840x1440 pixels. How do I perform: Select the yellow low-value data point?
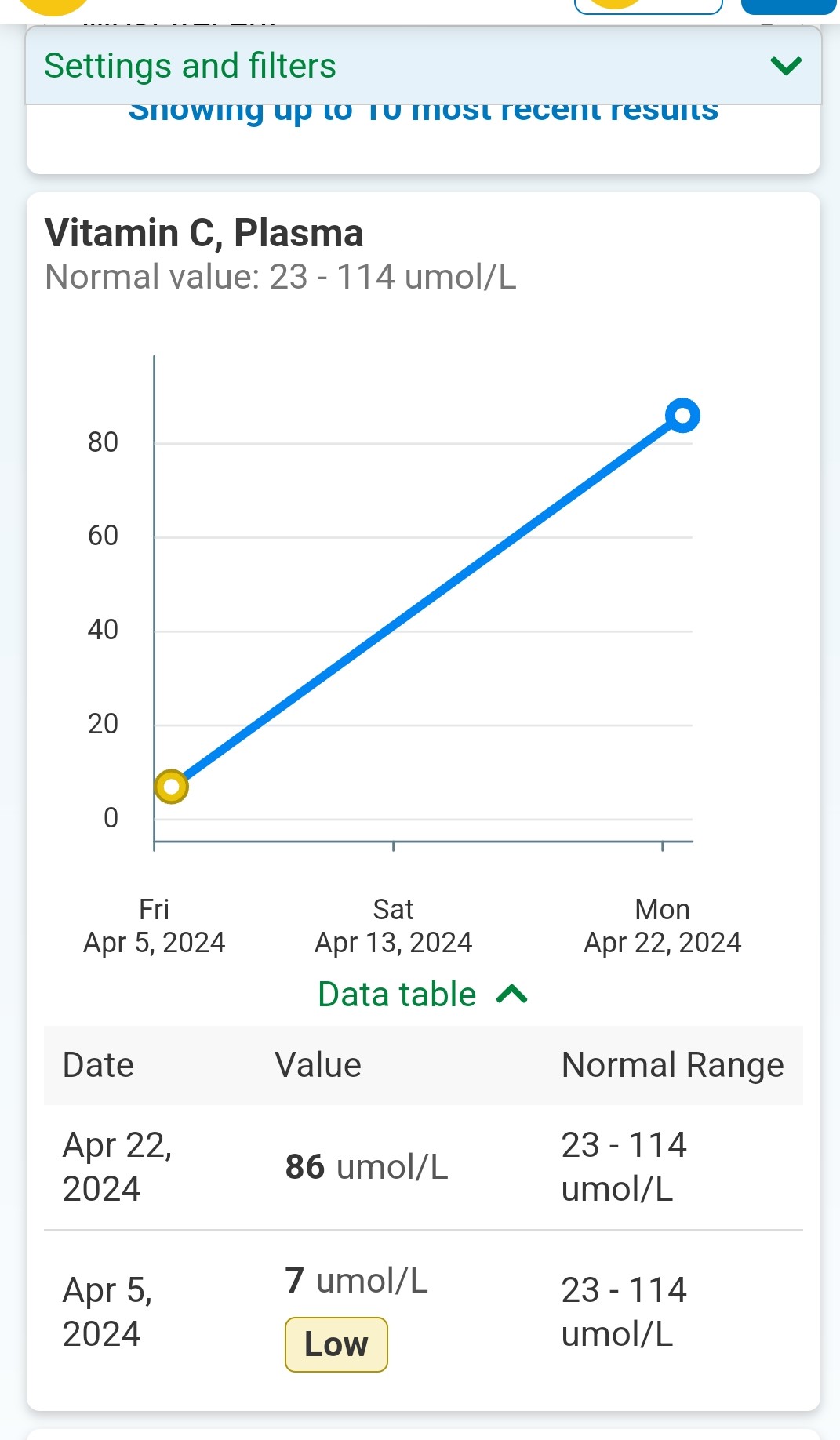[171, 787]
